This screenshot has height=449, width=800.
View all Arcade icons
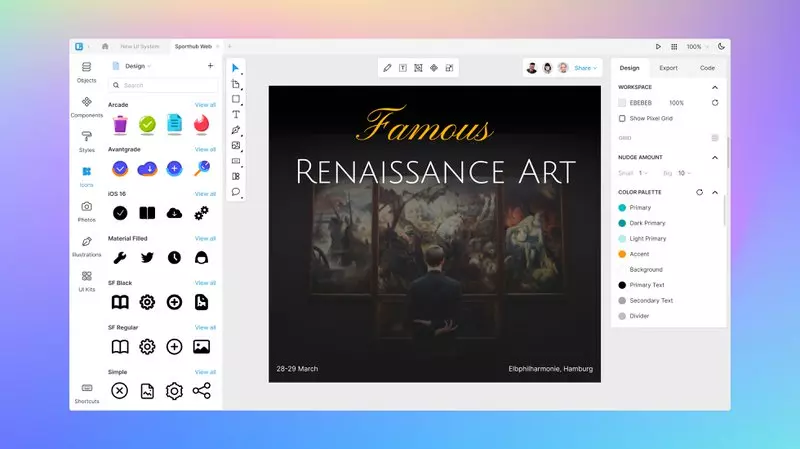205,105
